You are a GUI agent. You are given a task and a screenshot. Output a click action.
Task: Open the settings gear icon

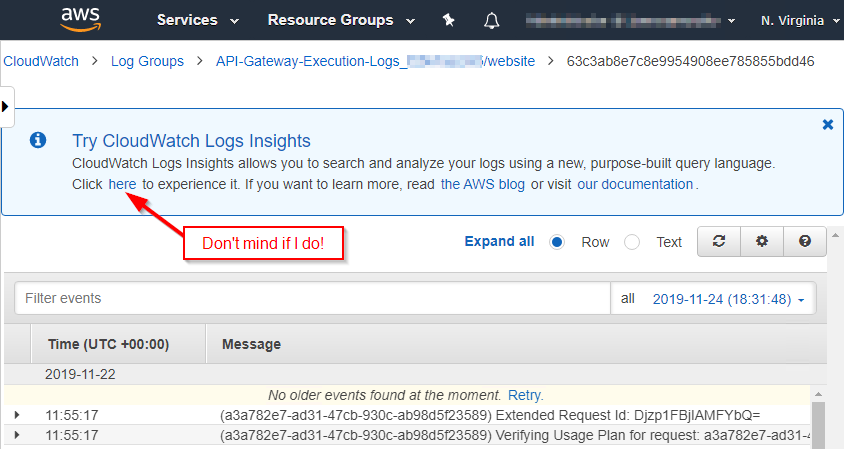pos(762,241)
